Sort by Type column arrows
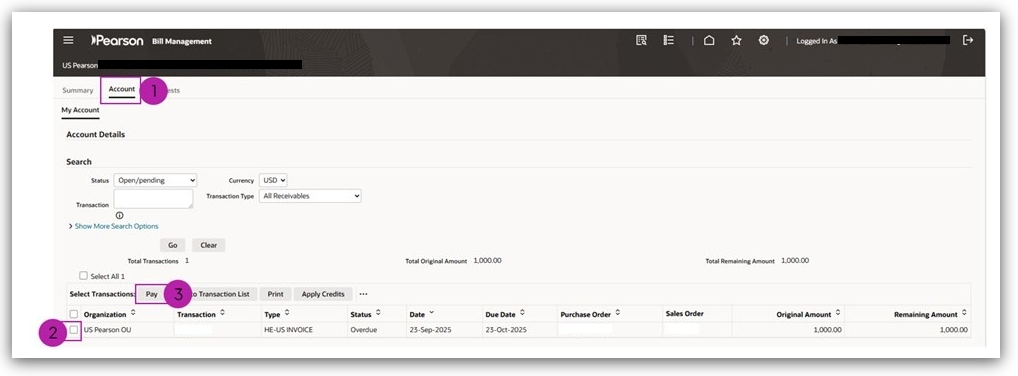The width and height of the screenshot is (1018, 376). [287, 314]
